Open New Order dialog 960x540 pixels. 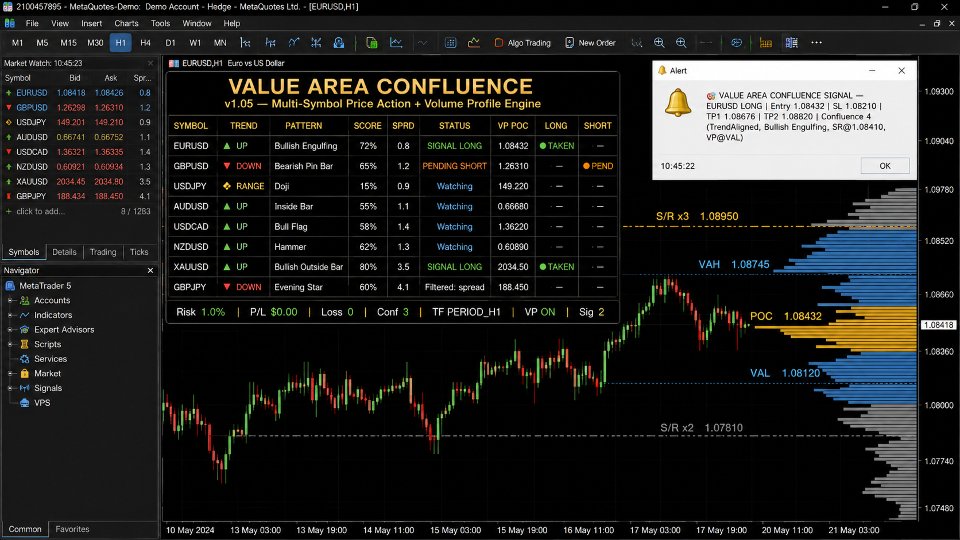coord(590,43)
